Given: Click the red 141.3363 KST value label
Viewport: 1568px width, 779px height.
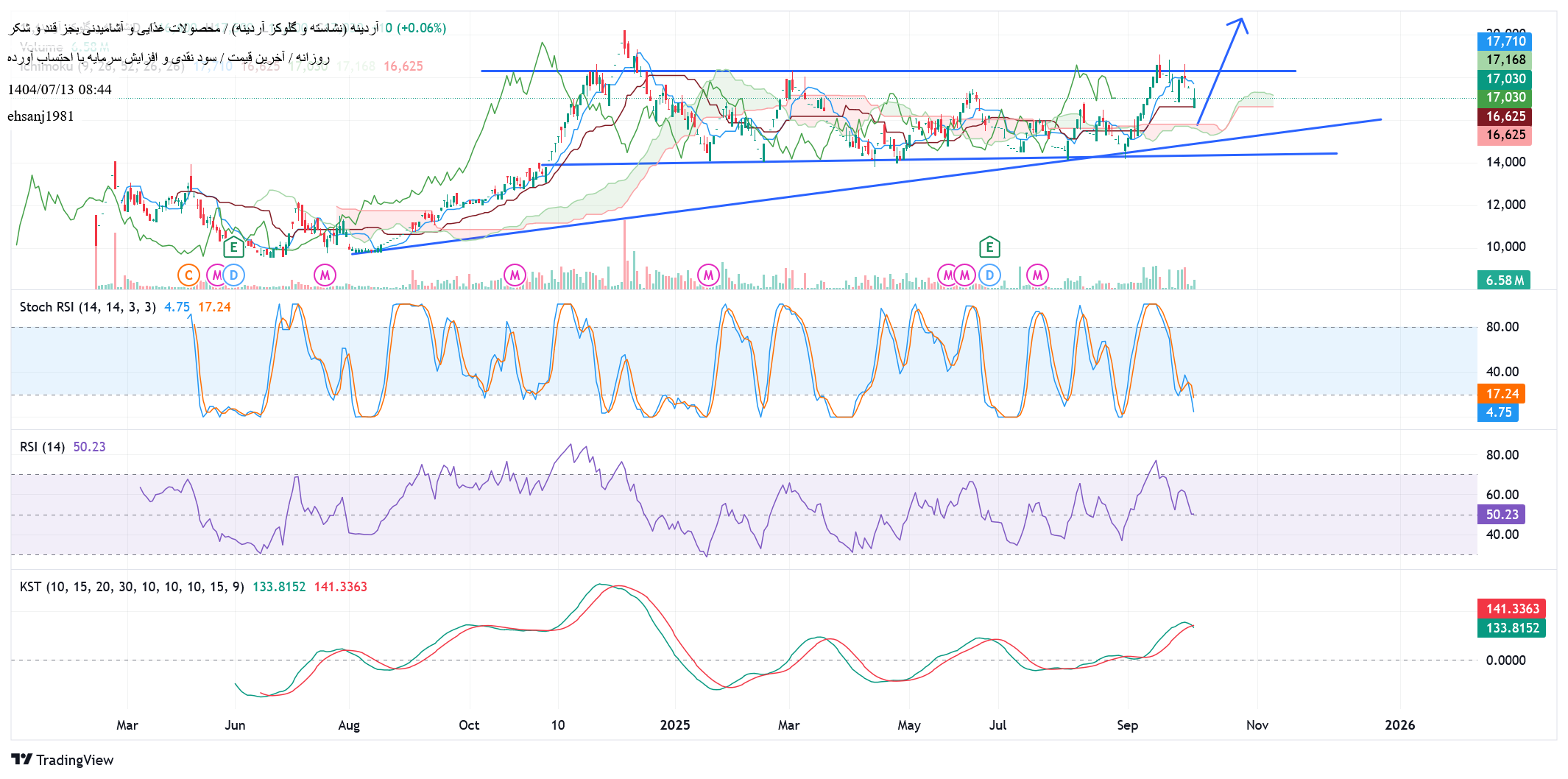Looking at the screenshot, I should (x=1511, y=609).
